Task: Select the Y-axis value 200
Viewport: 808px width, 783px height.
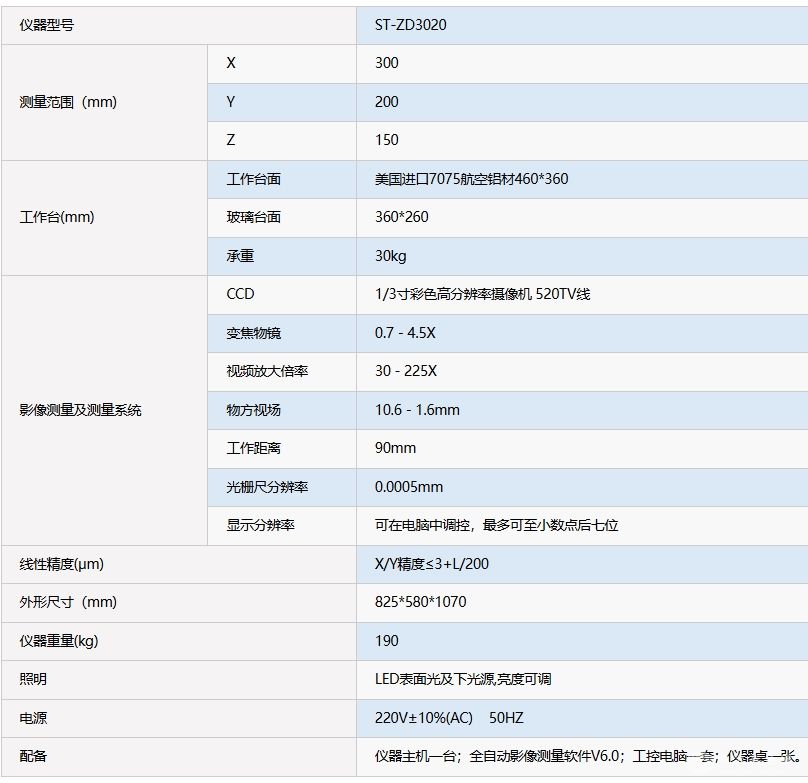Action: pyautogui.click(x=387, y=102)
